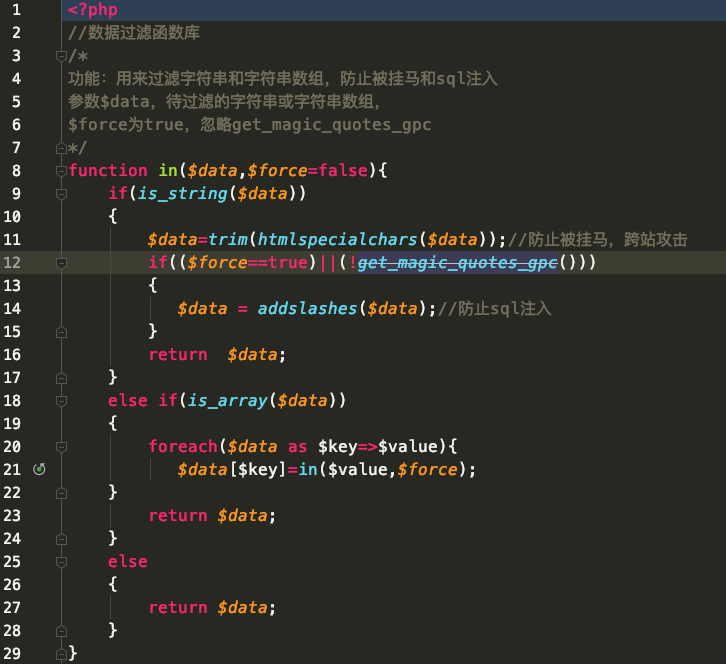726x664 pixels.
Task: Click the trim function name on line 11
Action: (228, 239)
